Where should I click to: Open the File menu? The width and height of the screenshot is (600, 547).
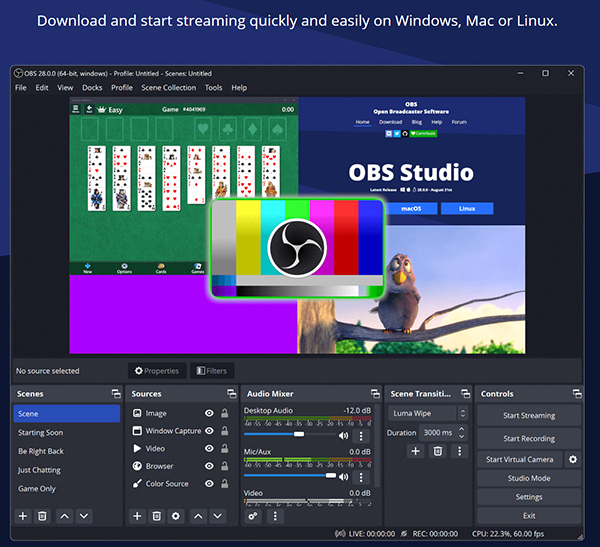point(21,88)
